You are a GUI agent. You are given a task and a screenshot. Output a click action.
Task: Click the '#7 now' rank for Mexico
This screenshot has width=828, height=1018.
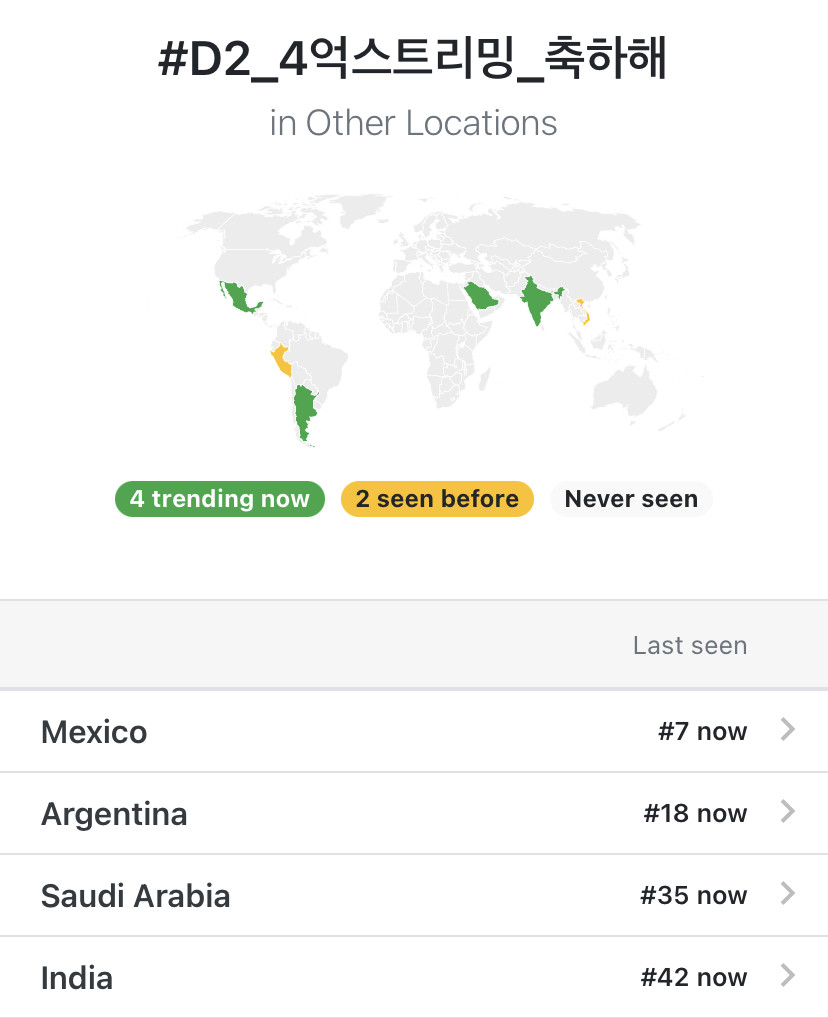(703, 731)
